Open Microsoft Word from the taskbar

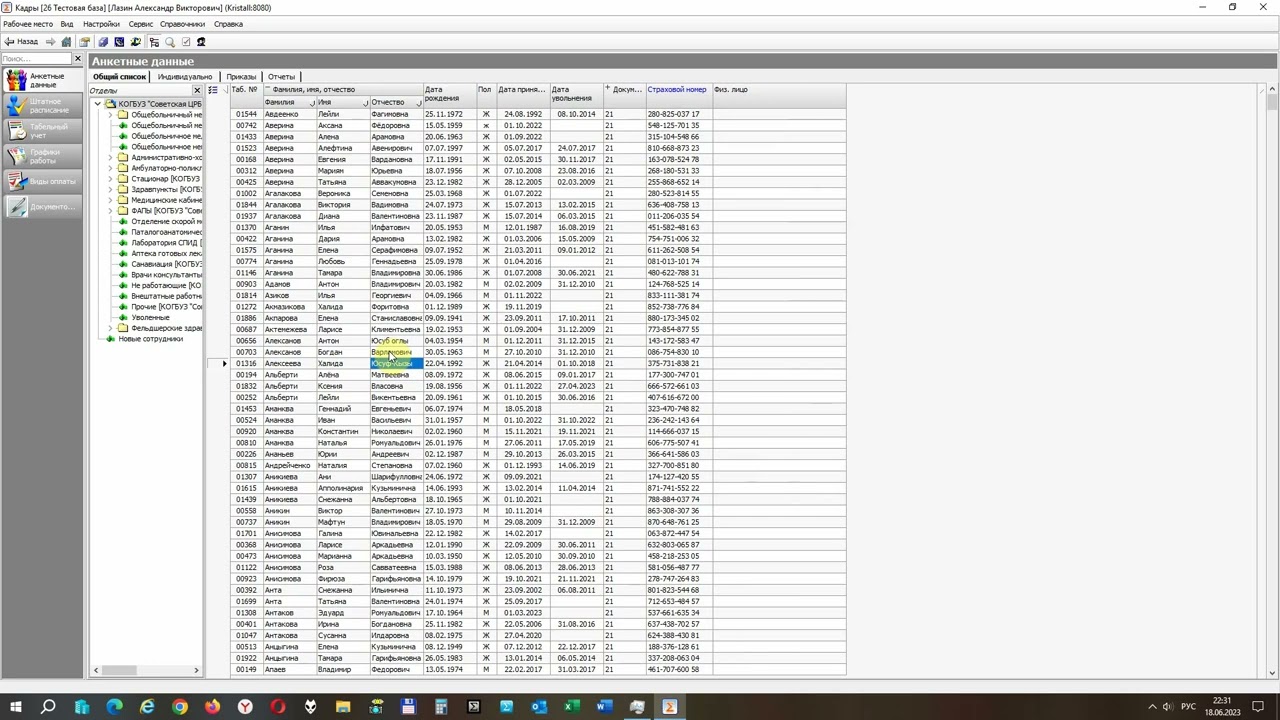[604, 707]
